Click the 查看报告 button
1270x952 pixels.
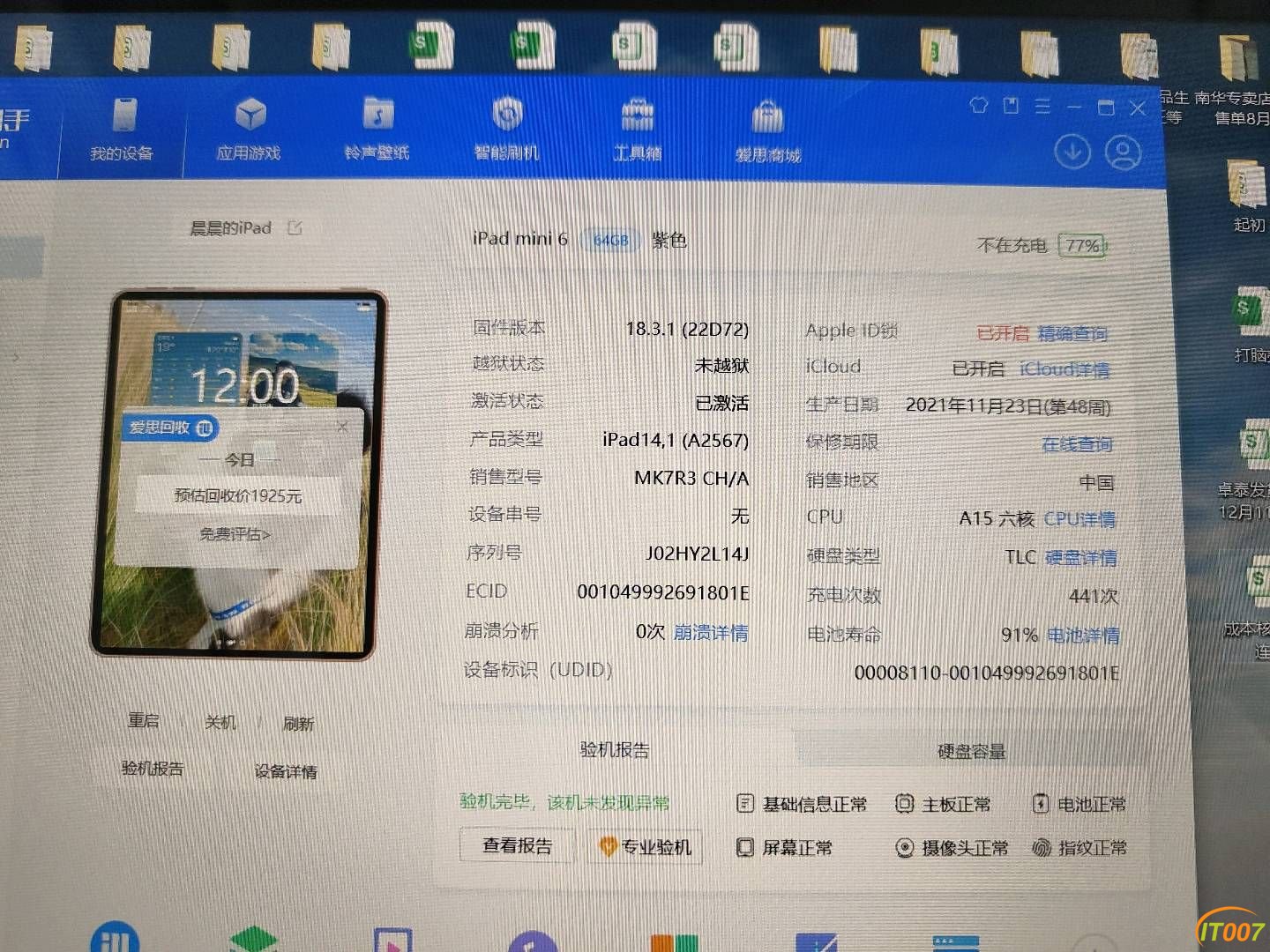(518, 845)
